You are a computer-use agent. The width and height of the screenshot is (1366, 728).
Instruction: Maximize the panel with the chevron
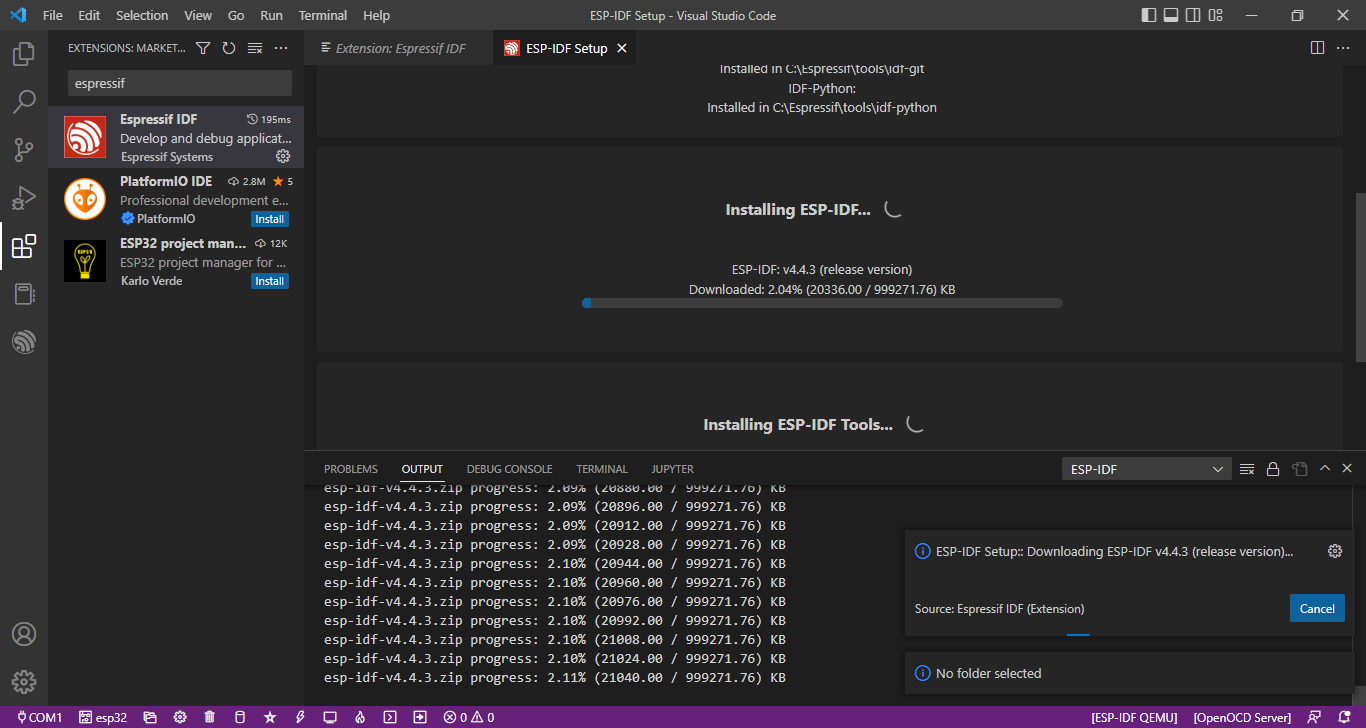(1325, 469)
